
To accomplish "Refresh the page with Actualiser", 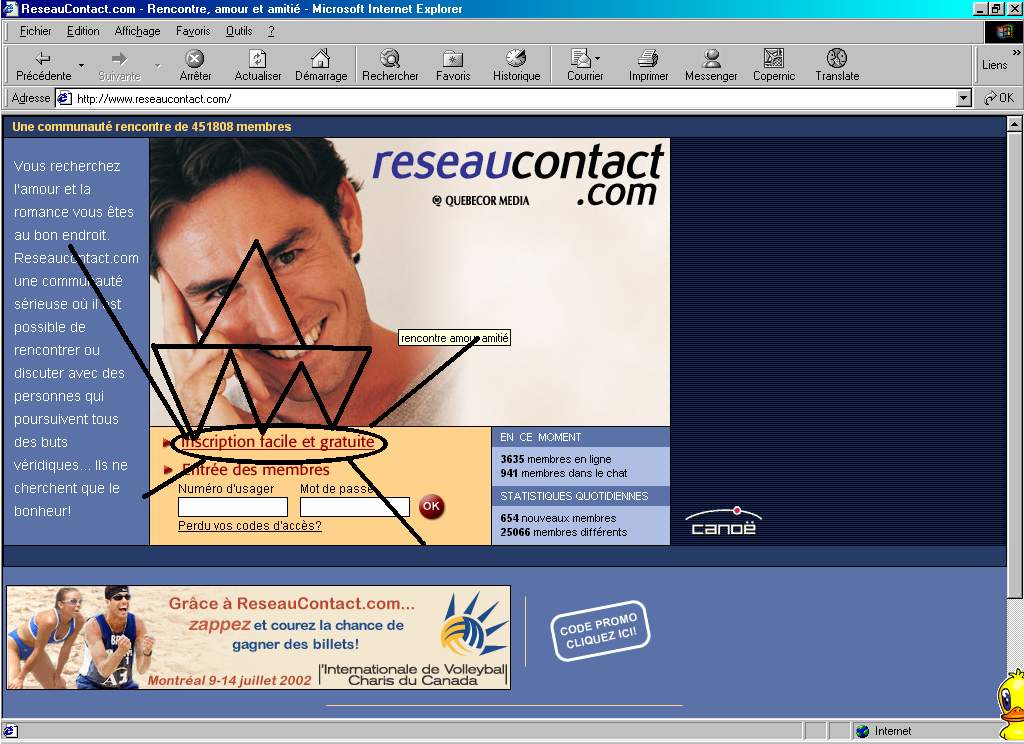I will pyautogui.click(x=258, y=65).
